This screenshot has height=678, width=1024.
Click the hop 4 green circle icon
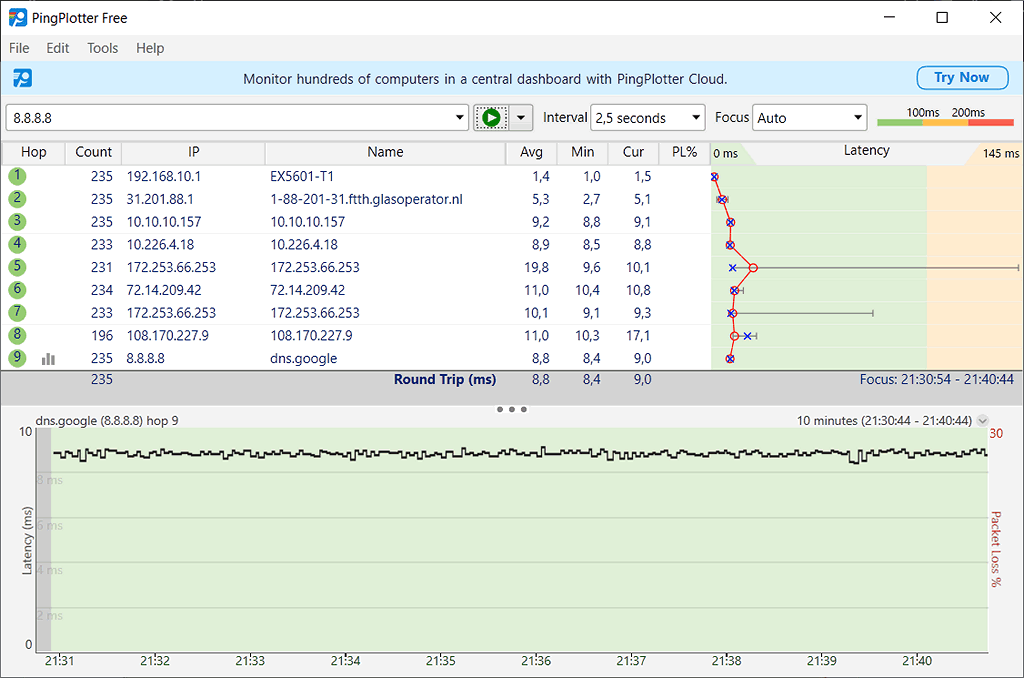coord(17,244)
